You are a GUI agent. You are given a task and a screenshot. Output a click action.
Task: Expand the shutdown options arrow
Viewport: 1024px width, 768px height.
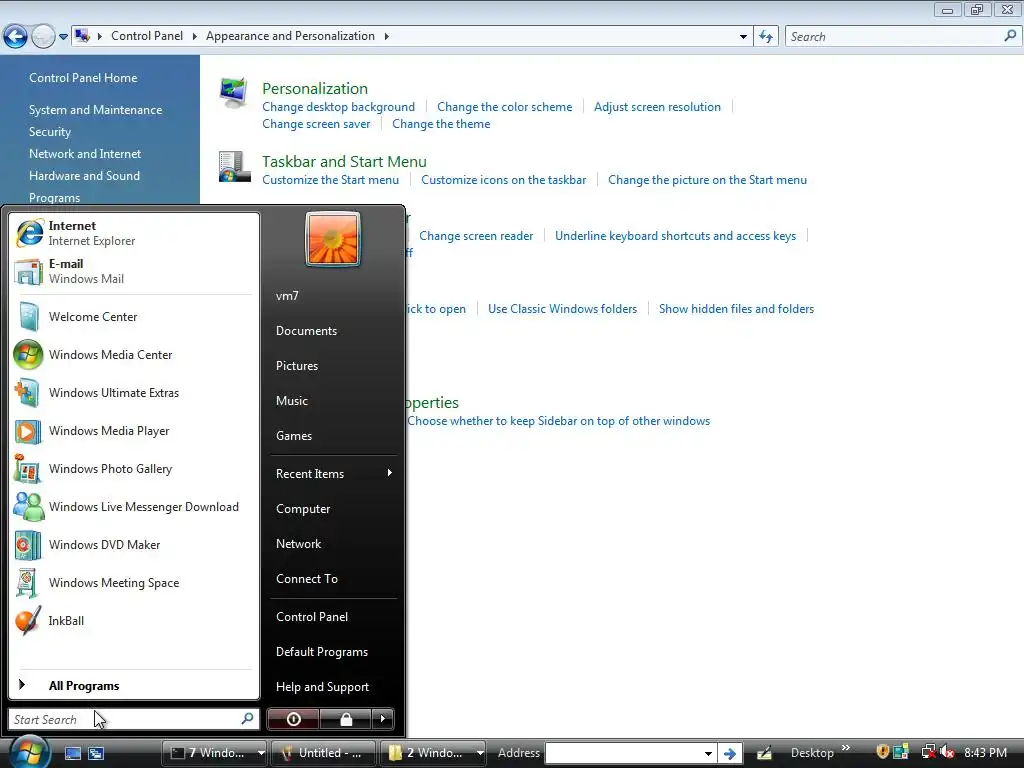(x=383, y=719)
